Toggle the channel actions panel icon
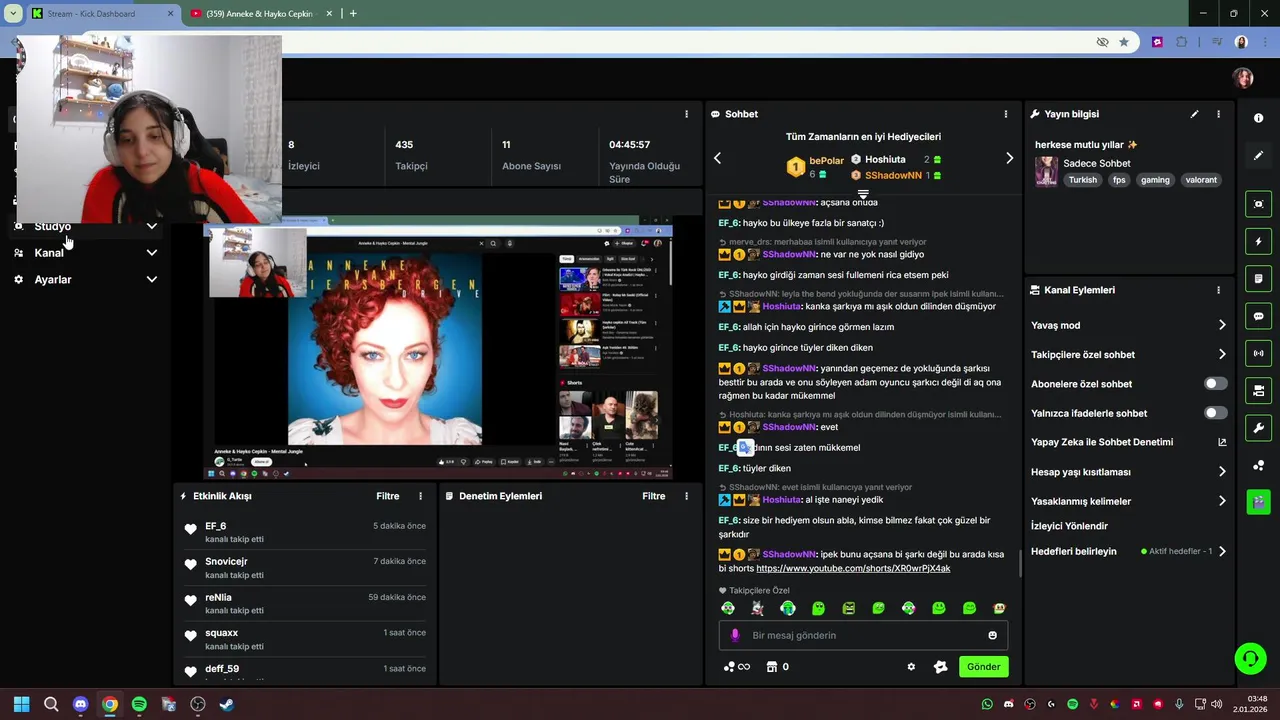 (x=1258, y=390)
